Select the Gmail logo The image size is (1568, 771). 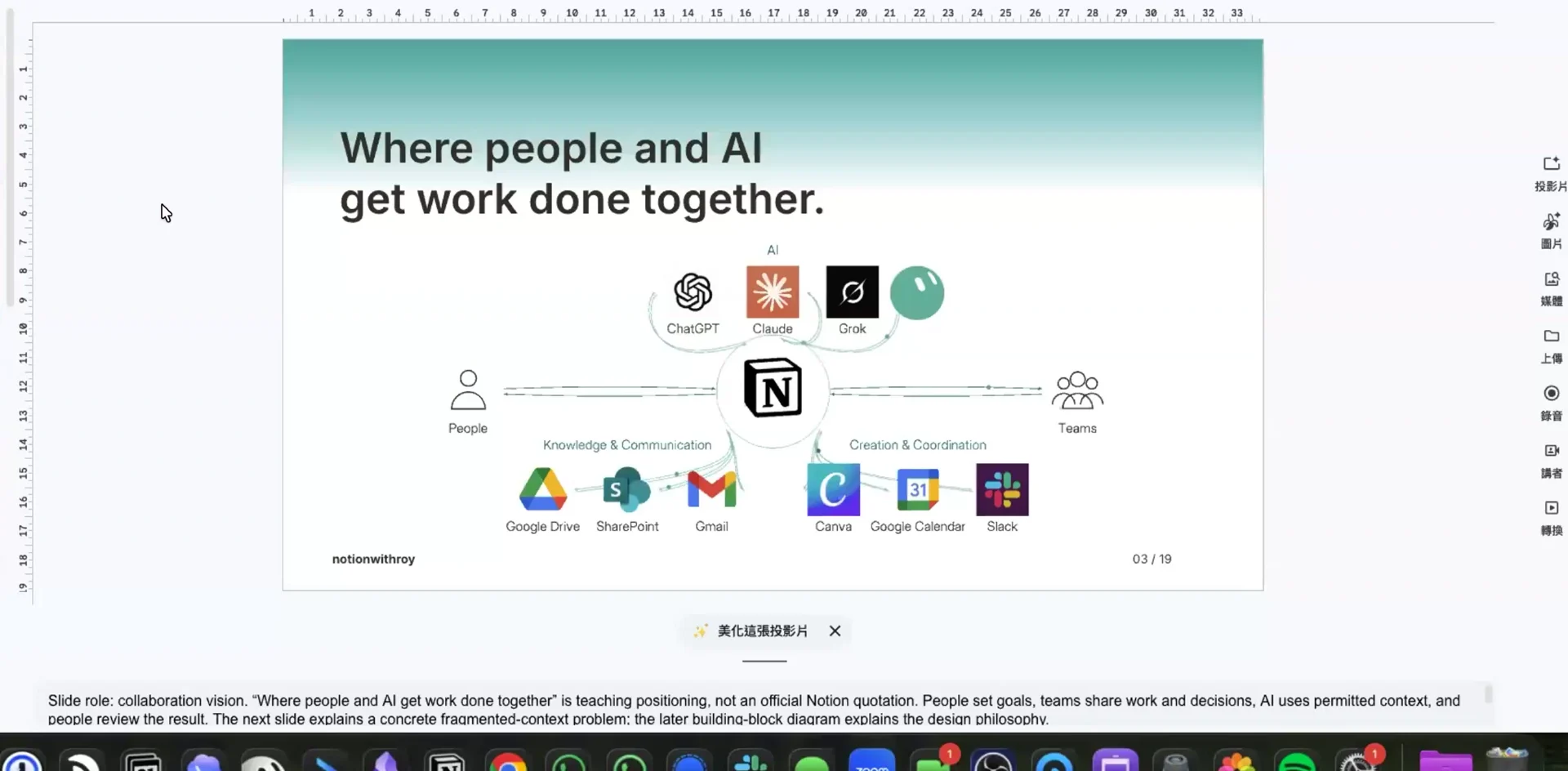(x=712, y=489)
